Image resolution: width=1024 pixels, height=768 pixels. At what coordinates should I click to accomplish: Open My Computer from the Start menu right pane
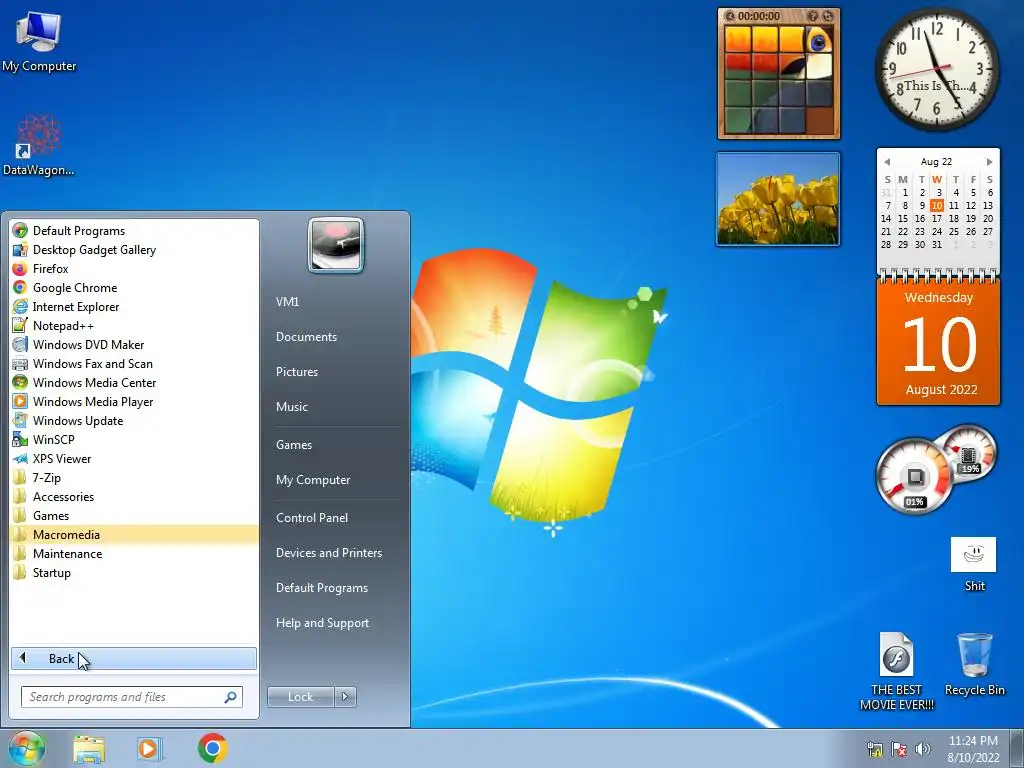click(x=313, y=479)
